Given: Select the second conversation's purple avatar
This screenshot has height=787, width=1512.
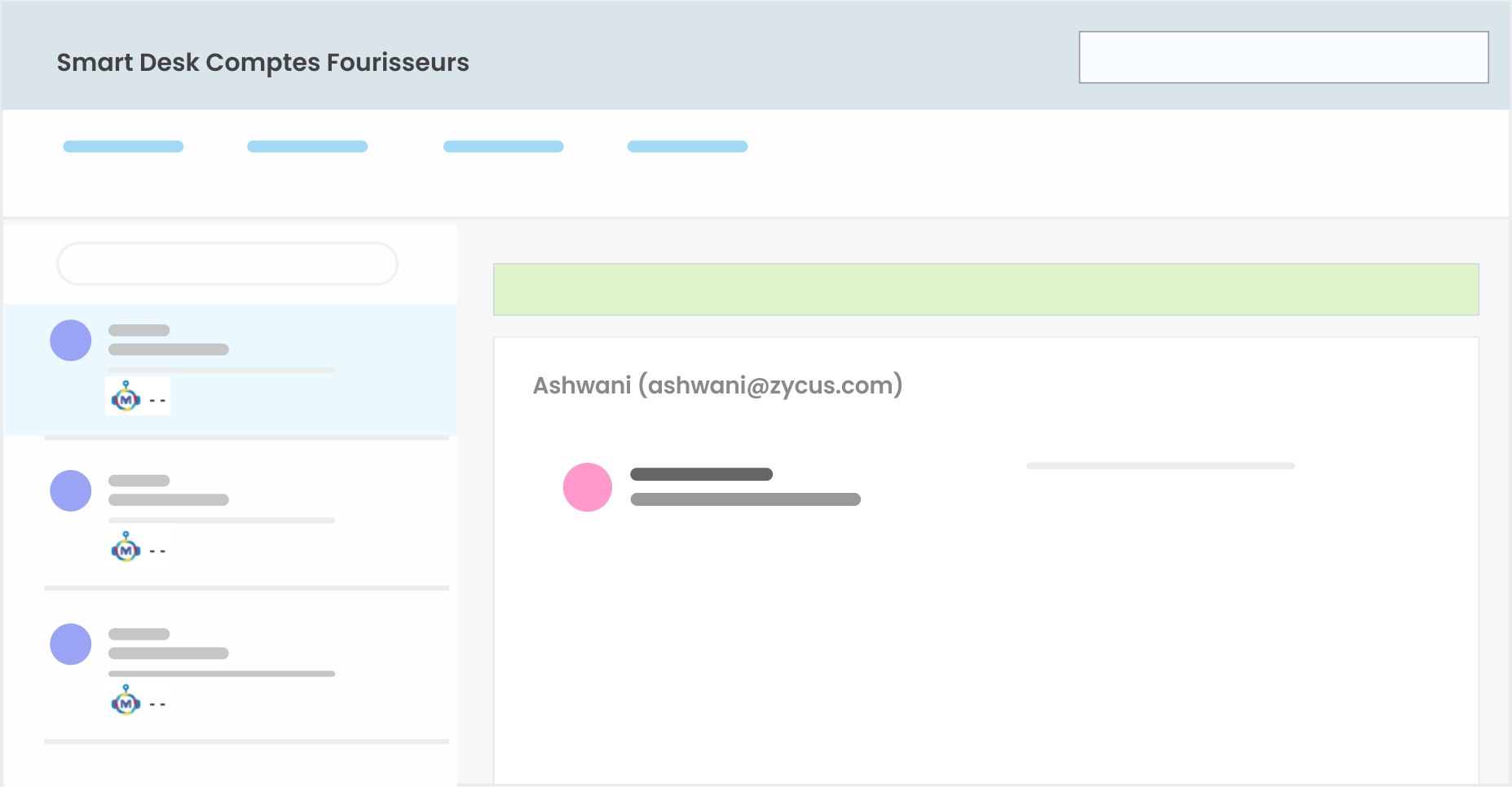Looking at the screenshot, I should pos(71,491).
